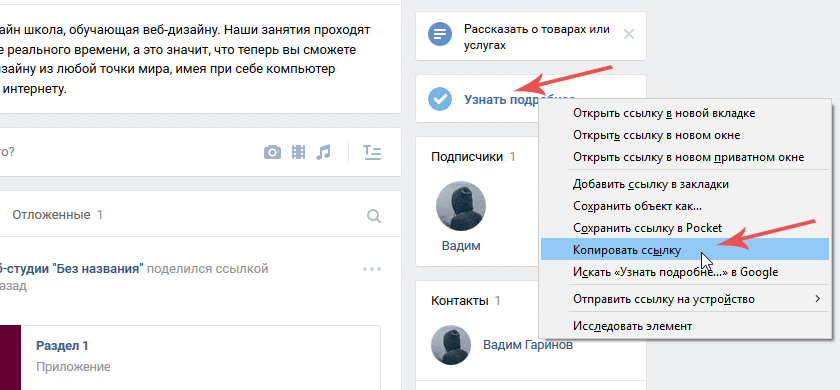Attach a video using the film icon
Image resolution: width=840 pixels, height=390 pixels.
(x=298, y=153)
